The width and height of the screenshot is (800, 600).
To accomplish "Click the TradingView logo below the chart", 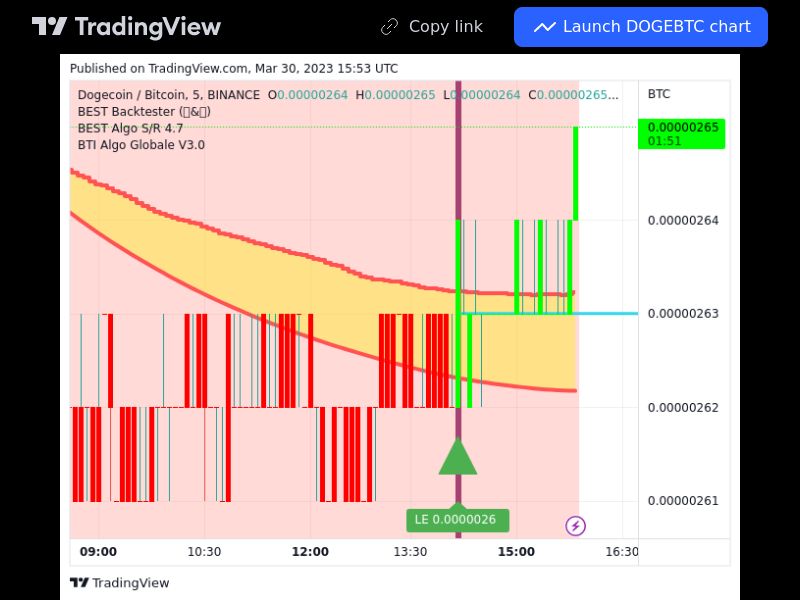I will 119,583.
